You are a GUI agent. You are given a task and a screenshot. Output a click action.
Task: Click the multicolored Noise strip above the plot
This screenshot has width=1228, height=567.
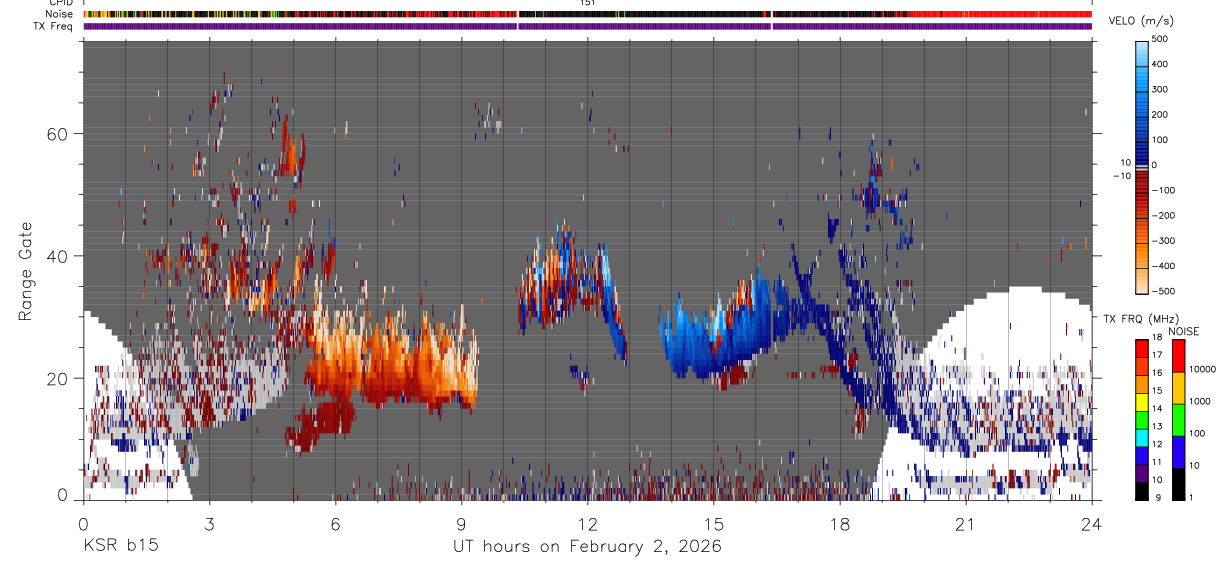pos(587,14)
